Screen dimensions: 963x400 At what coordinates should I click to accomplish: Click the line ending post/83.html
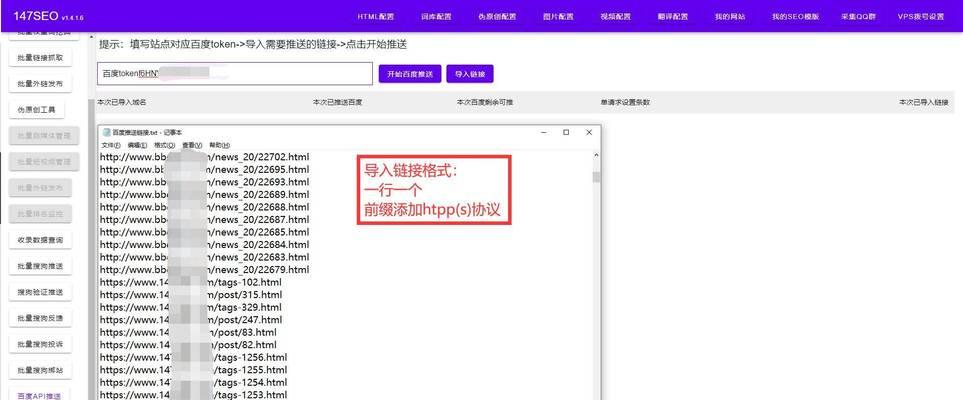coord(188,332)
